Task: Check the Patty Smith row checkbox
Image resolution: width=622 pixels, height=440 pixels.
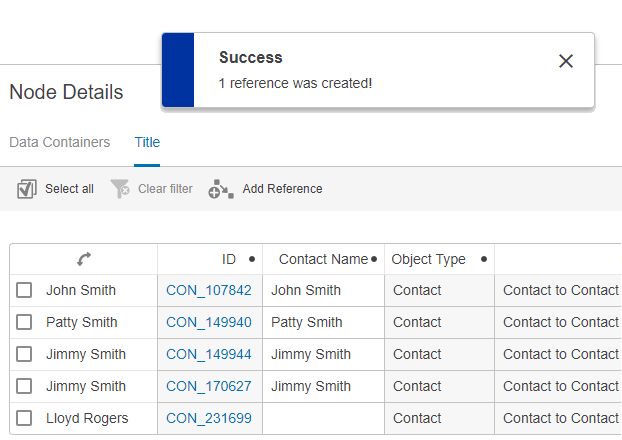Action: (x=24, y=323)
